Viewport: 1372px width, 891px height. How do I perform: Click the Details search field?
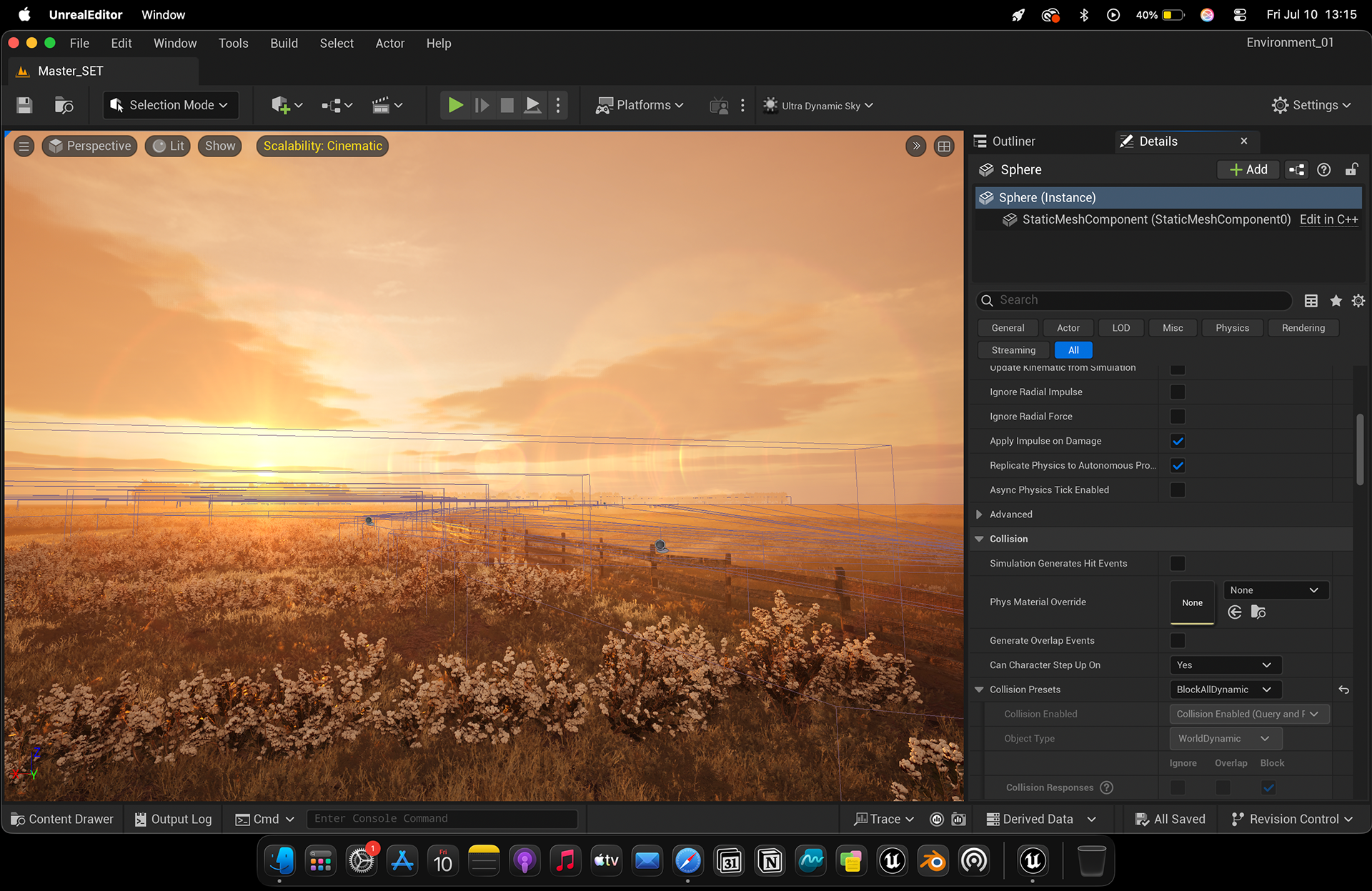(1134, 300)
